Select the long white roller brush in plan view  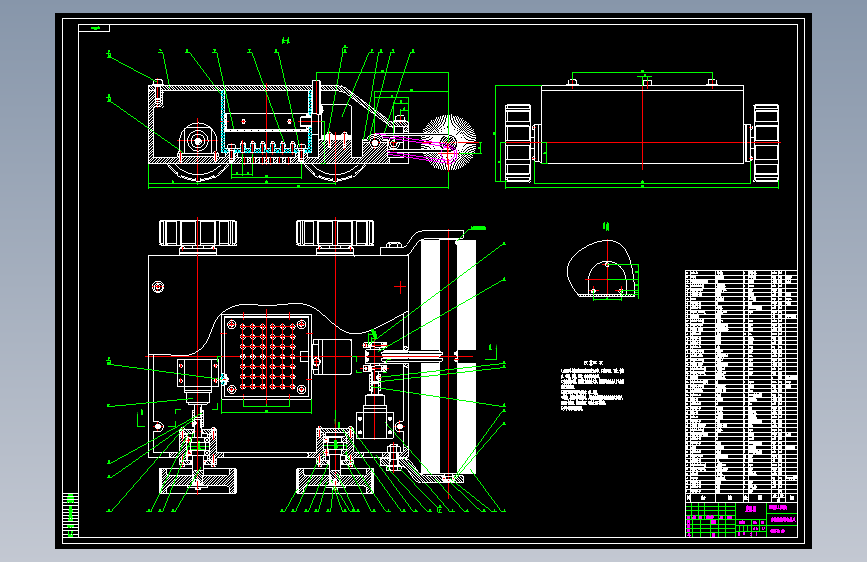pos(448,356)
